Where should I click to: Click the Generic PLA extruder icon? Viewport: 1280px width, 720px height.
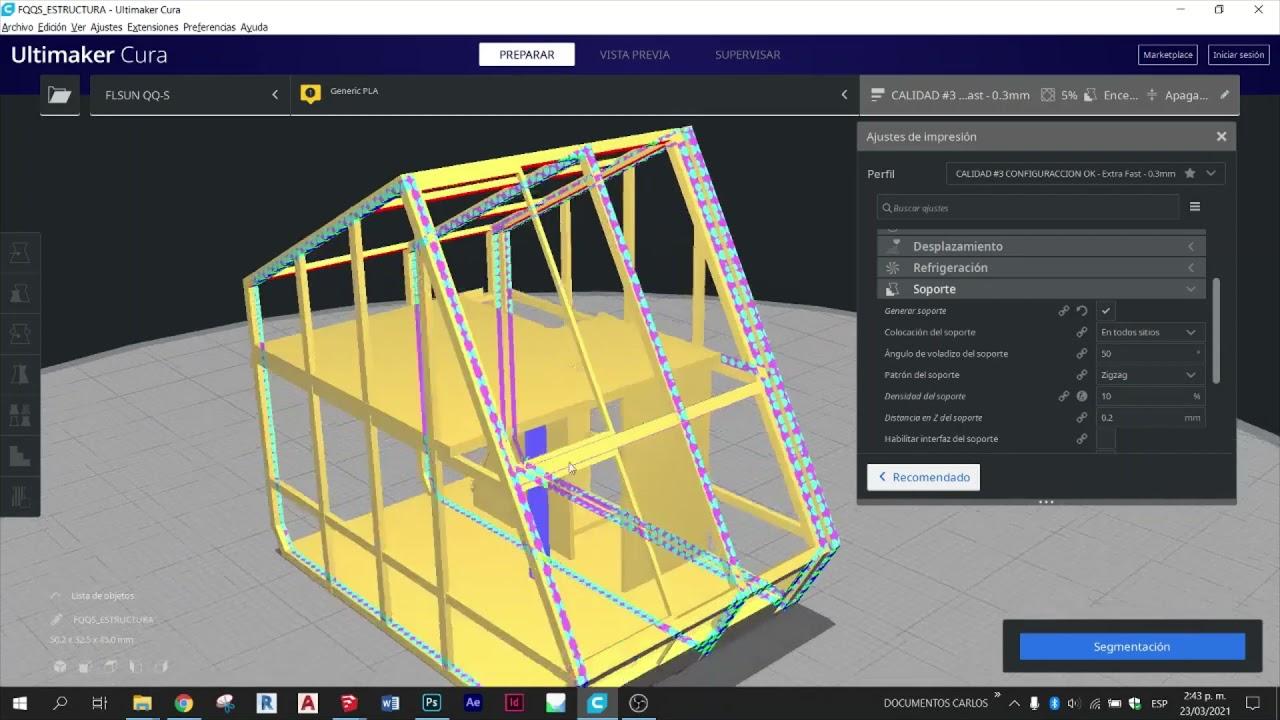pyautogui.click(x=311, y=94)
